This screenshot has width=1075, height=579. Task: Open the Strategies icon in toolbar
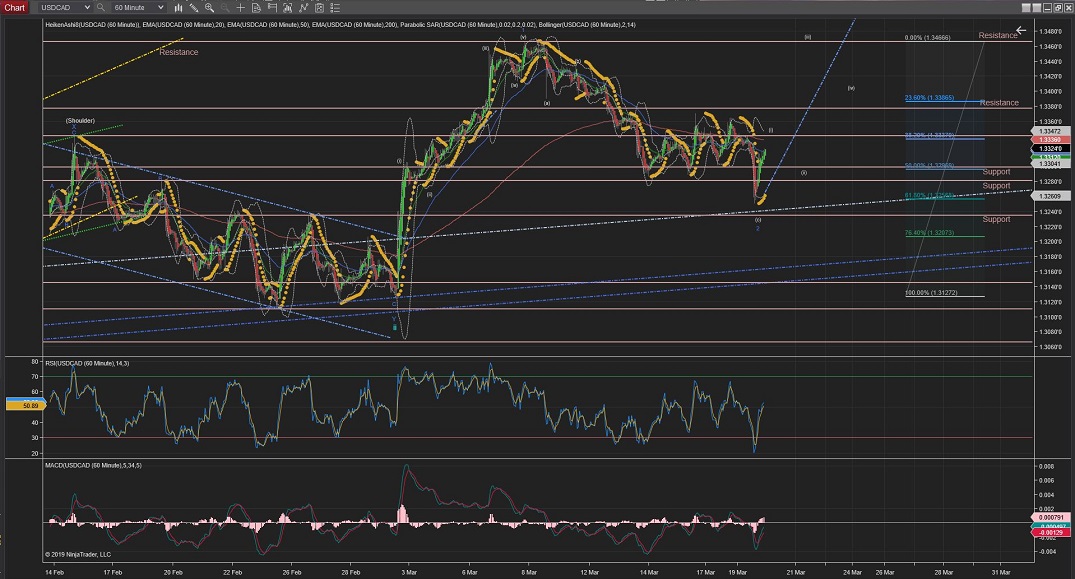pyautogui.click(x=321, y=7)
